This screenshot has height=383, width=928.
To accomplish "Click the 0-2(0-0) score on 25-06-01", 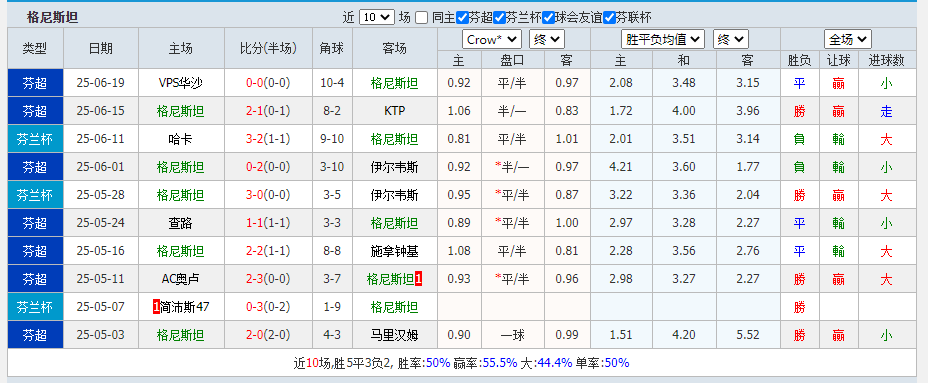I will point(268,168).
